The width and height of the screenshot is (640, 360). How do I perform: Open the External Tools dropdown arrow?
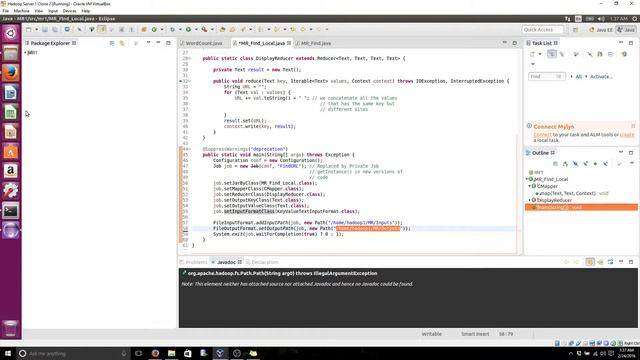tap(212, 29)
